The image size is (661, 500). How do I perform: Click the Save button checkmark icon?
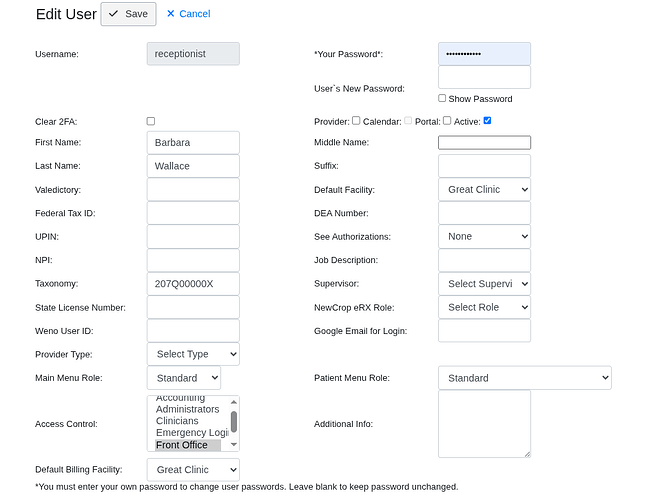113,14
